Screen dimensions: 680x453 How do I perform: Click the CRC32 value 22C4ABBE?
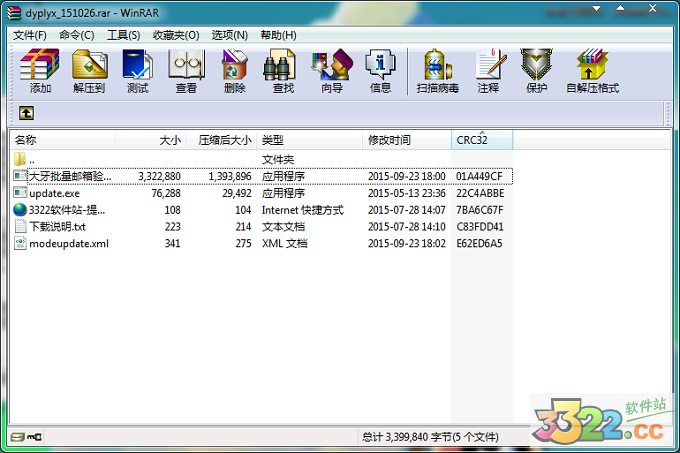[480, 193]
